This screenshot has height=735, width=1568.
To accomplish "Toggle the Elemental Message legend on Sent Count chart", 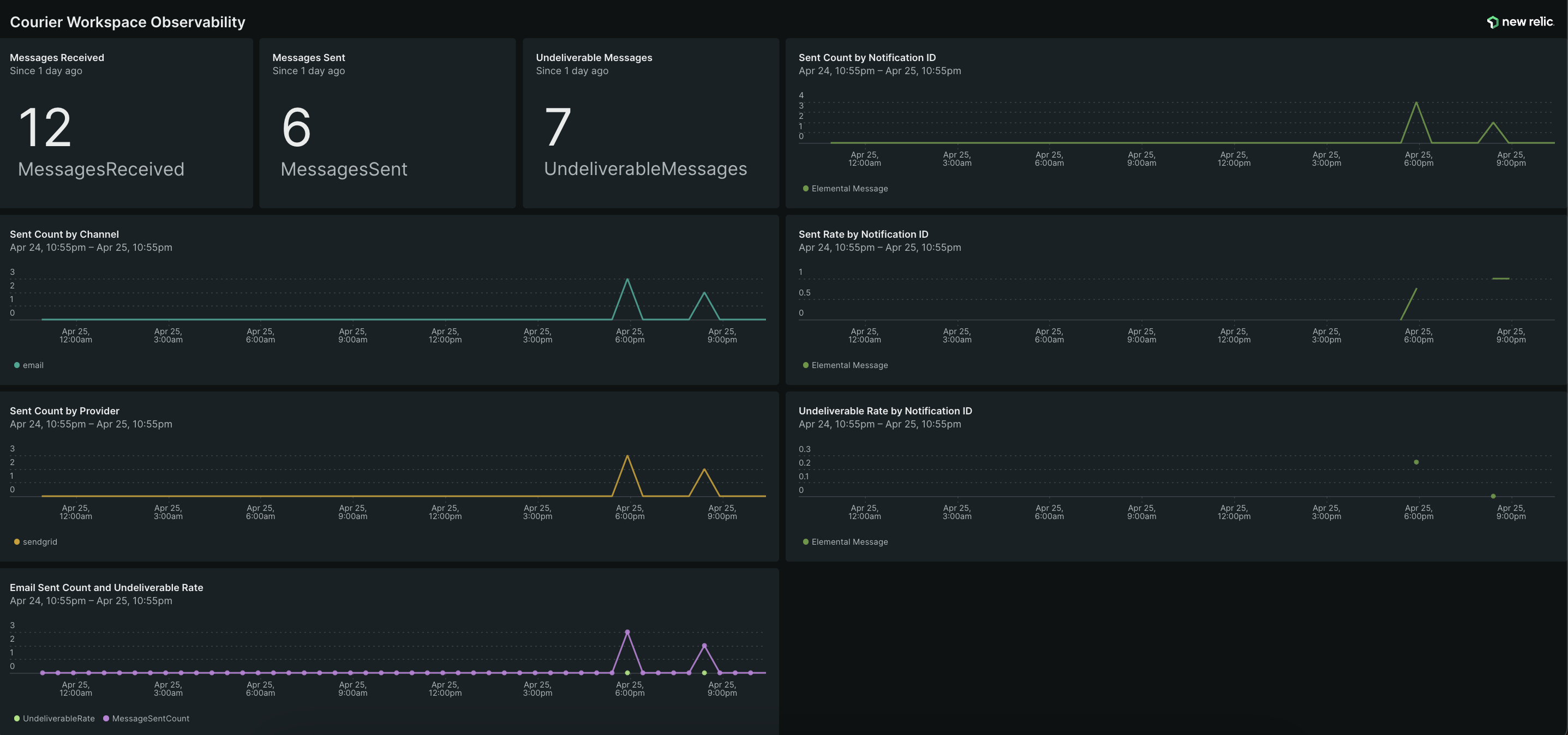I will pyautogui.click(x=847, y=189).
